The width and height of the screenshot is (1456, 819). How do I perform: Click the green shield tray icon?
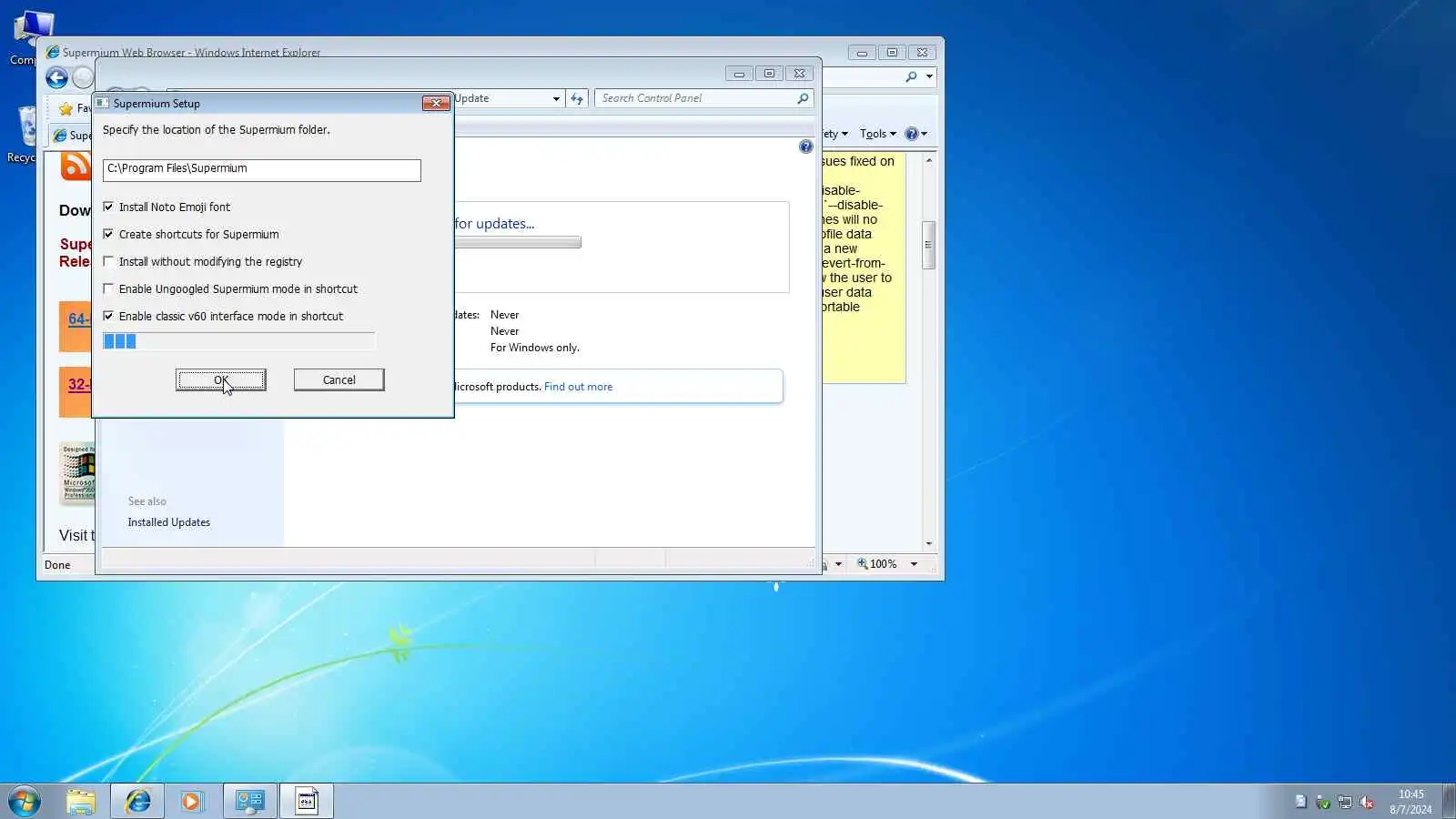pos(1323,802)
